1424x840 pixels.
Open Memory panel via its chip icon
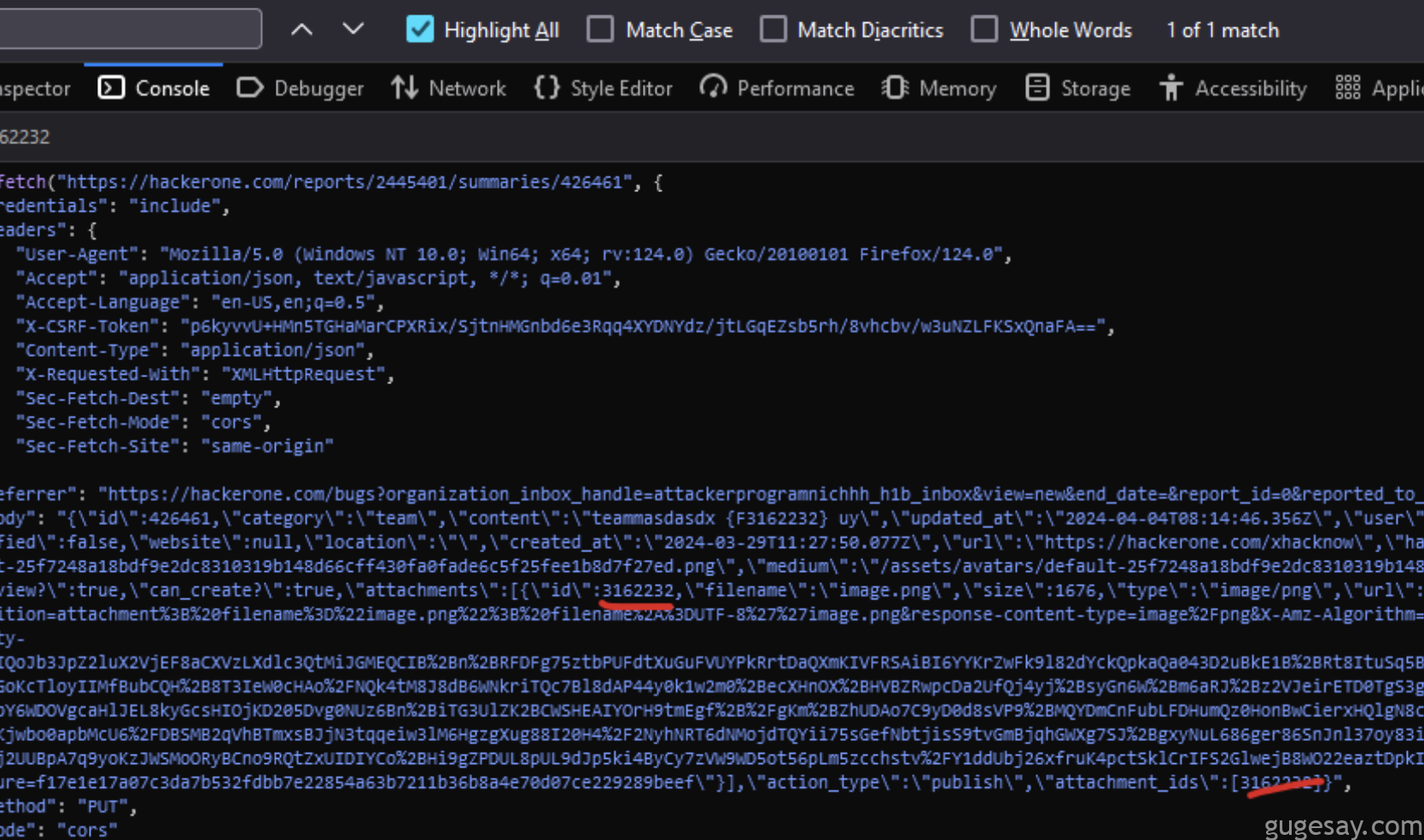pyautogui.click(x=894, y=88)
